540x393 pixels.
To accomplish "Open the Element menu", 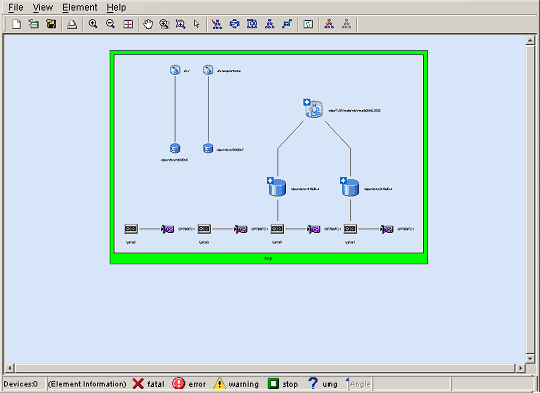I will pyautogui.click(x=80, y=8).
